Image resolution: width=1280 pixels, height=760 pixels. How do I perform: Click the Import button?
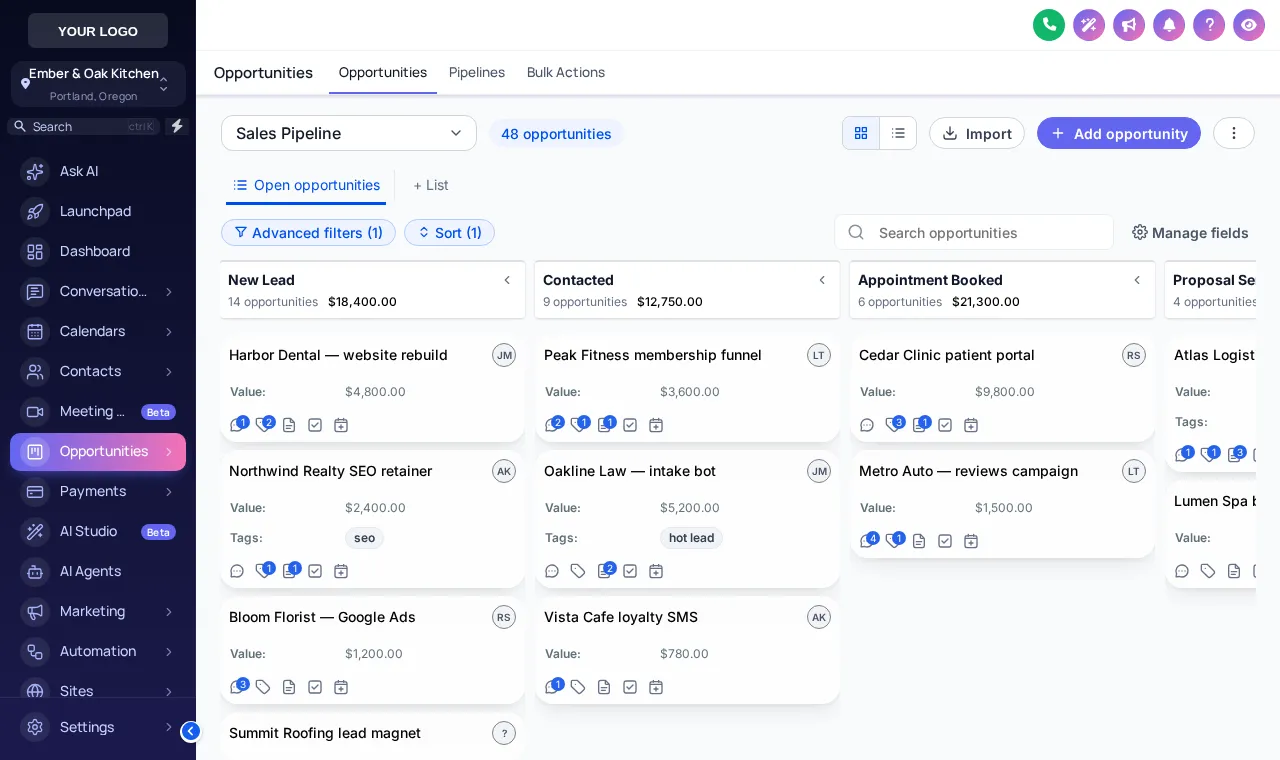(x=977, y=133)
